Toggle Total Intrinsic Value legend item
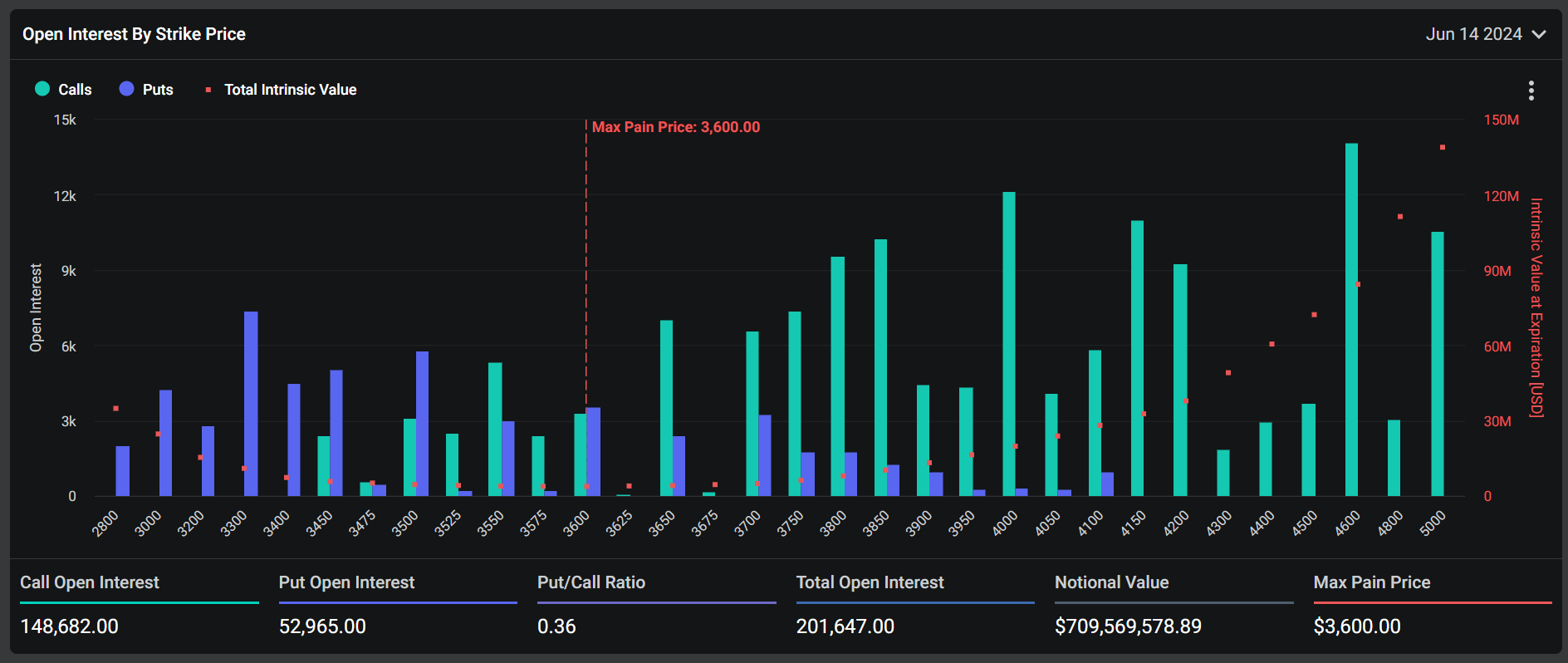This screenshot has height=663, width=1568. click(x=290, y=90)
